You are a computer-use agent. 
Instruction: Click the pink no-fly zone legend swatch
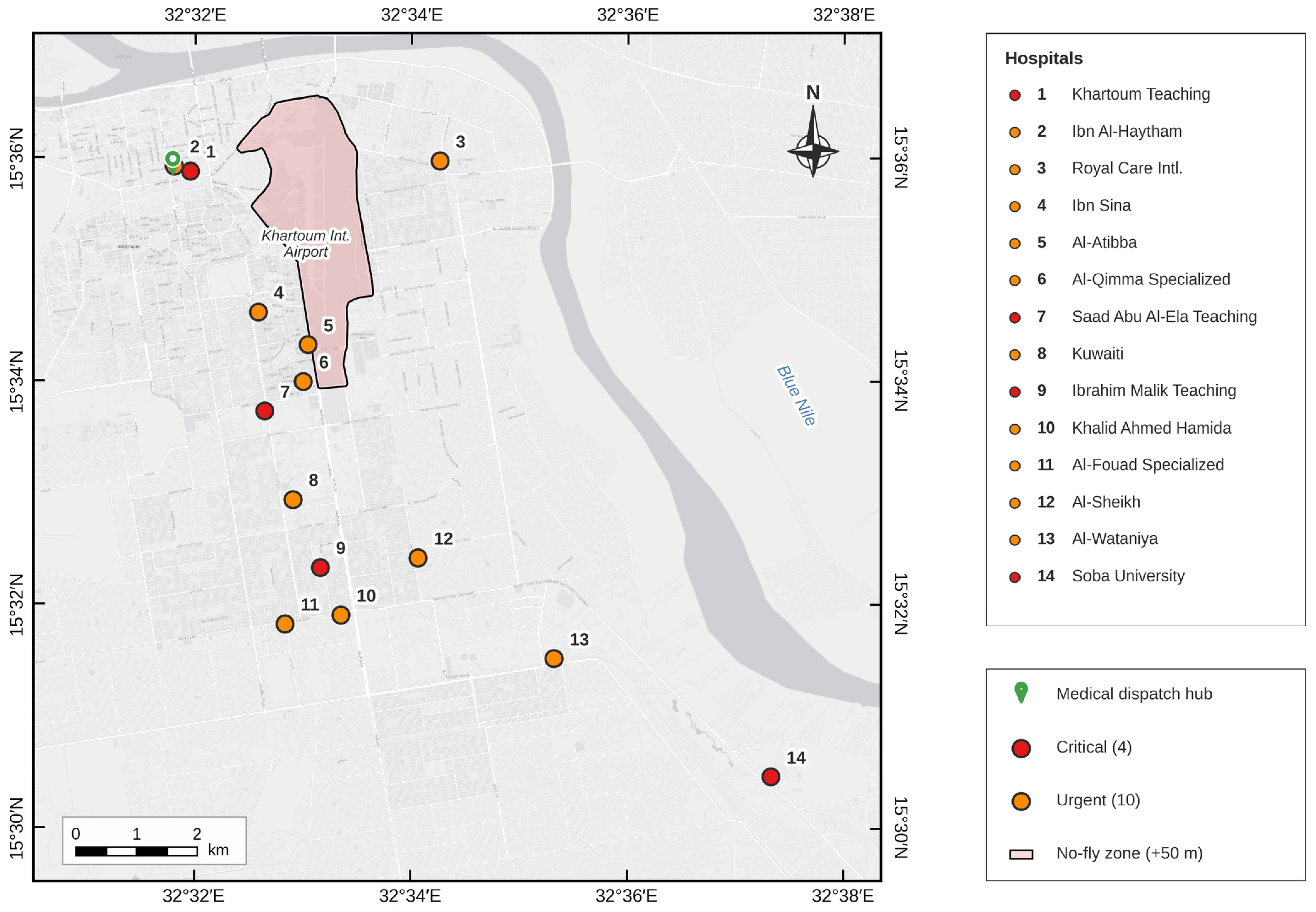1021,854
